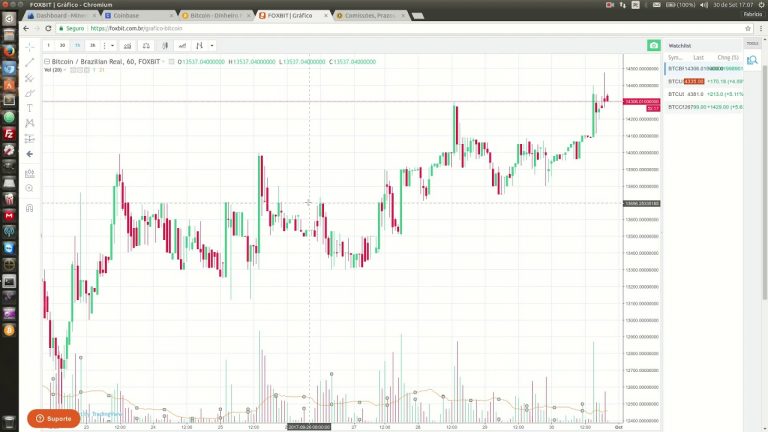Bookmark this page with star icon
The image size is (768, 432).
coord(748,28)
